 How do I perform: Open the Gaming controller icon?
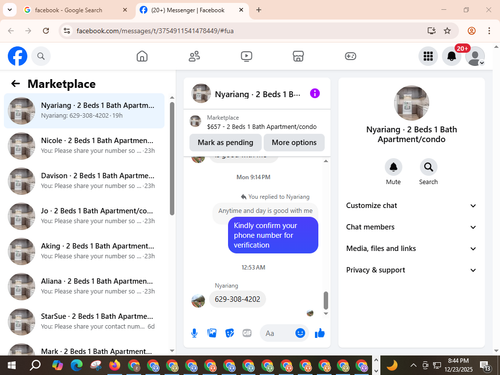tap(350, 56)
